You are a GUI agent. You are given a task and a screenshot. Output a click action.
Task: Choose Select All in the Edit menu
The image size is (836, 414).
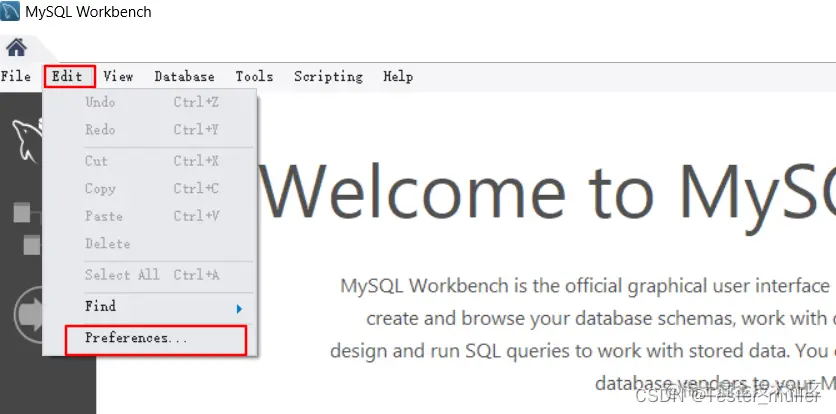tap(150, 275)
